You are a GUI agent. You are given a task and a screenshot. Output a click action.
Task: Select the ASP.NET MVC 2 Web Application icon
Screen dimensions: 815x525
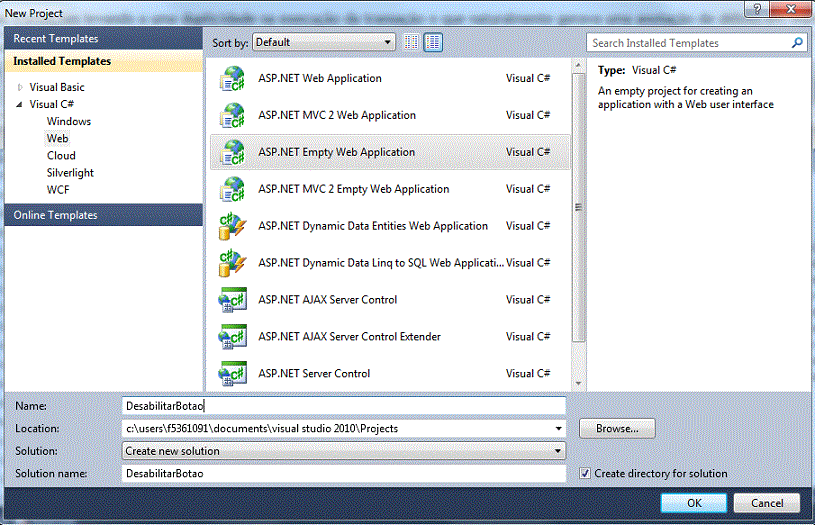[x=232, y=116]
